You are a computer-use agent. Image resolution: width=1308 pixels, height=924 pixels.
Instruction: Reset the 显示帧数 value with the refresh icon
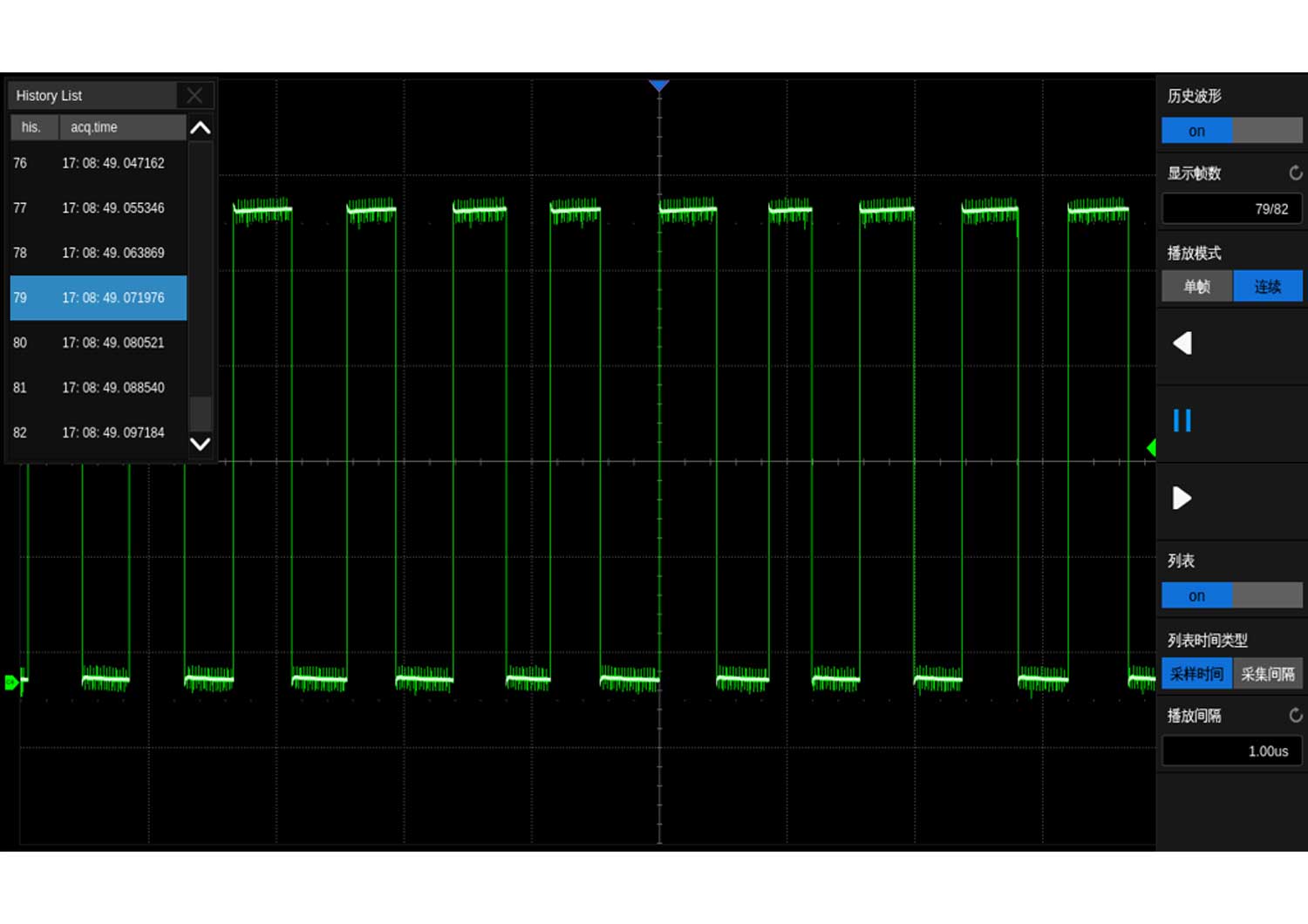[x=1295, y=173]
